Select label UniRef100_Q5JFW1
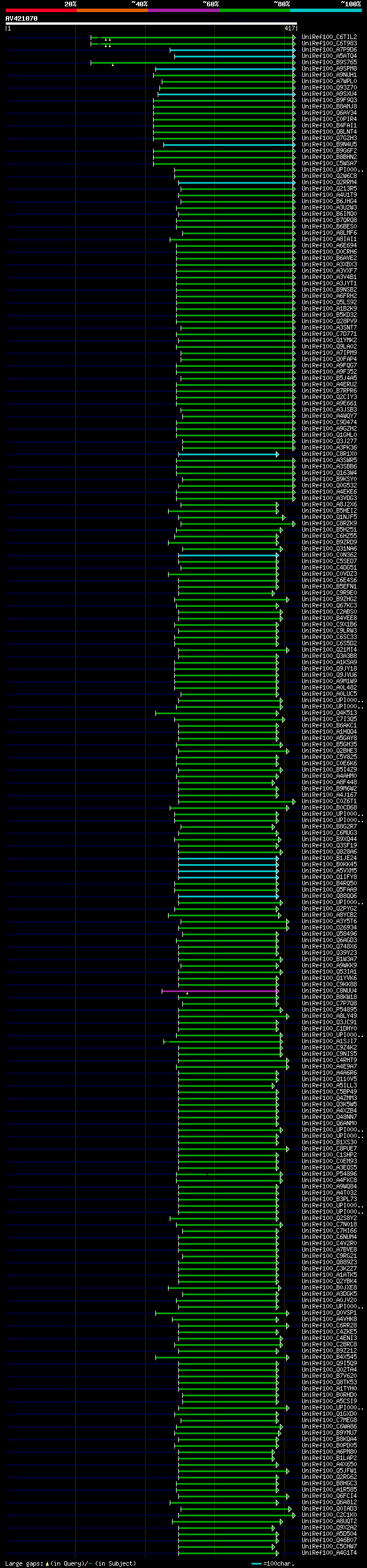367x1568 pixels. (x=329, y=1470)
